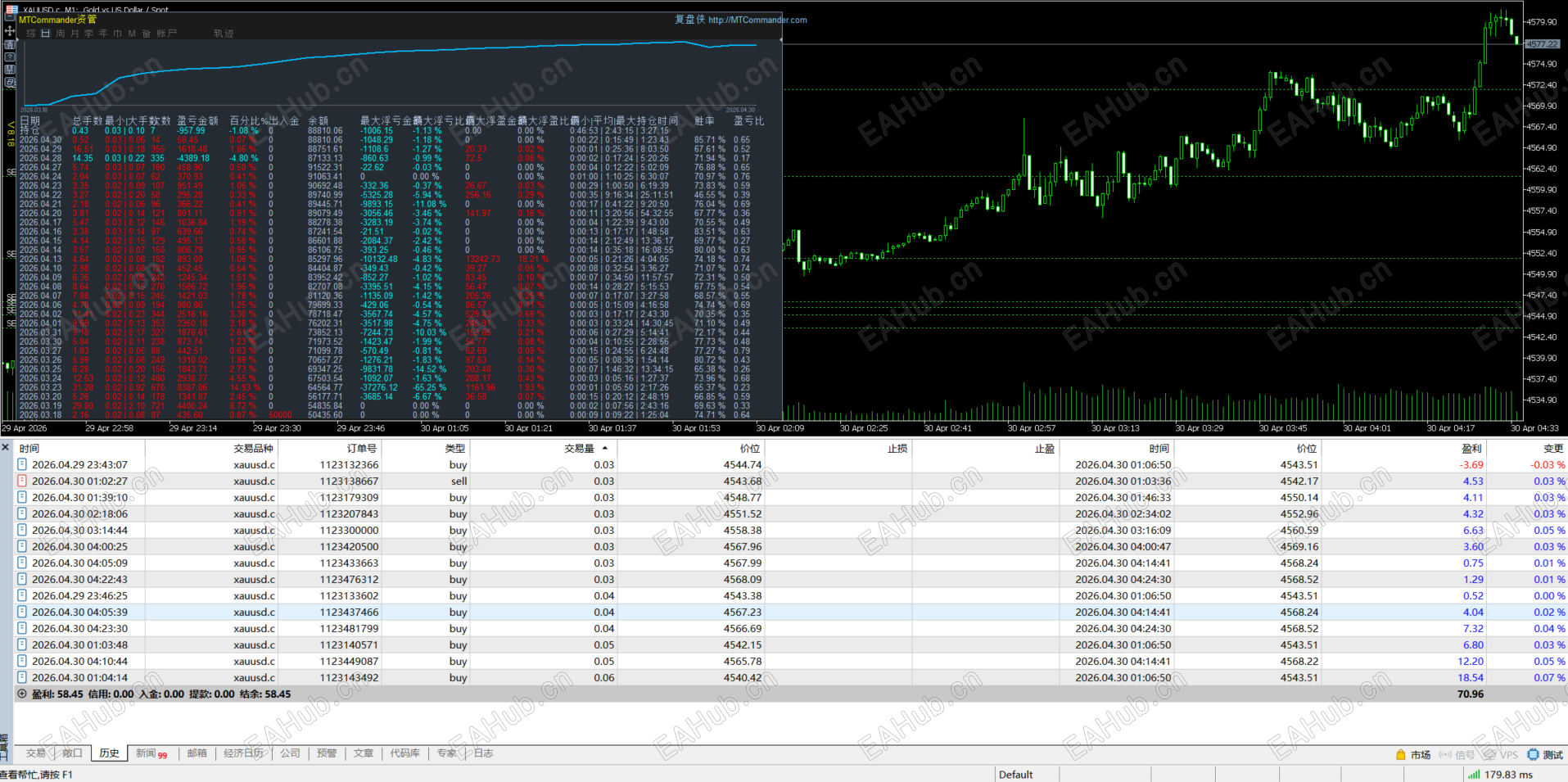Open the VPS status icon

tap(1490, 754)
